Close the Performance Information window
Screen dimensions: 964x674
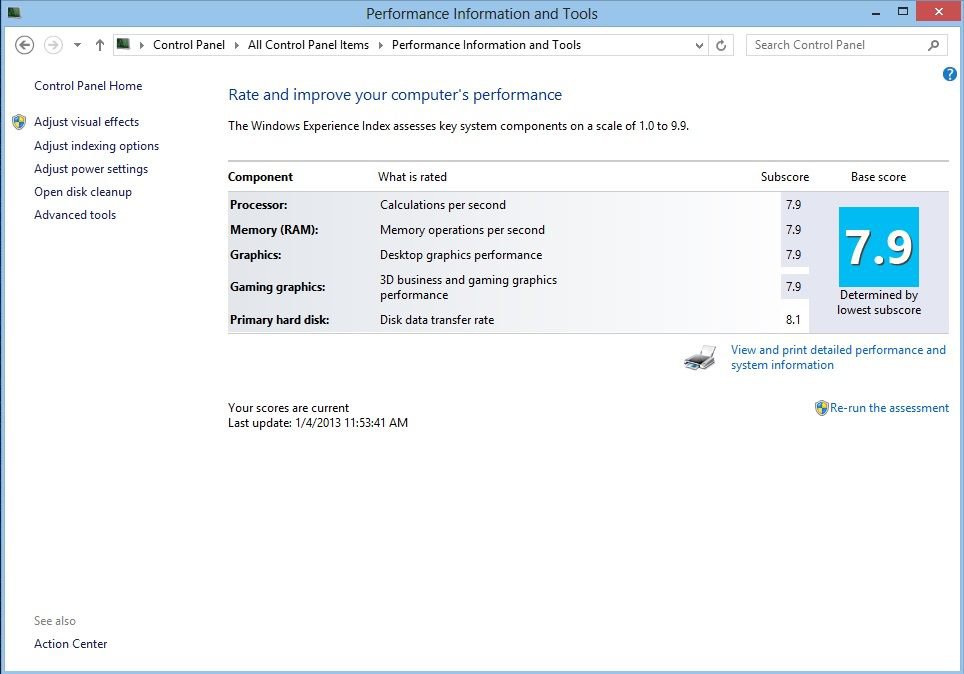[938, 12]
